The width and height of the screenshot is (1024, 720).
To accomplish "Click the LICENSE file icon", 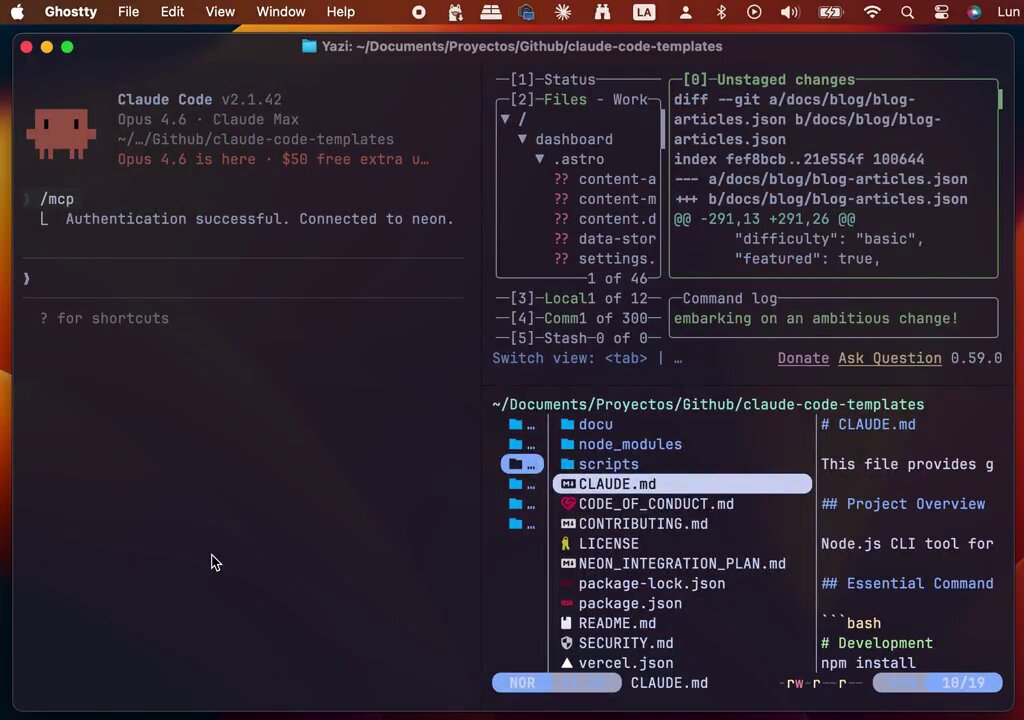I will 566,544.
